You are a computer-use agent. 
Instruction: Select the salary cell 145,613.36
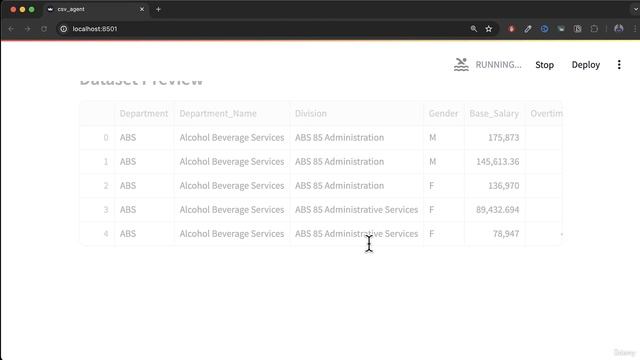coord(495,162)
